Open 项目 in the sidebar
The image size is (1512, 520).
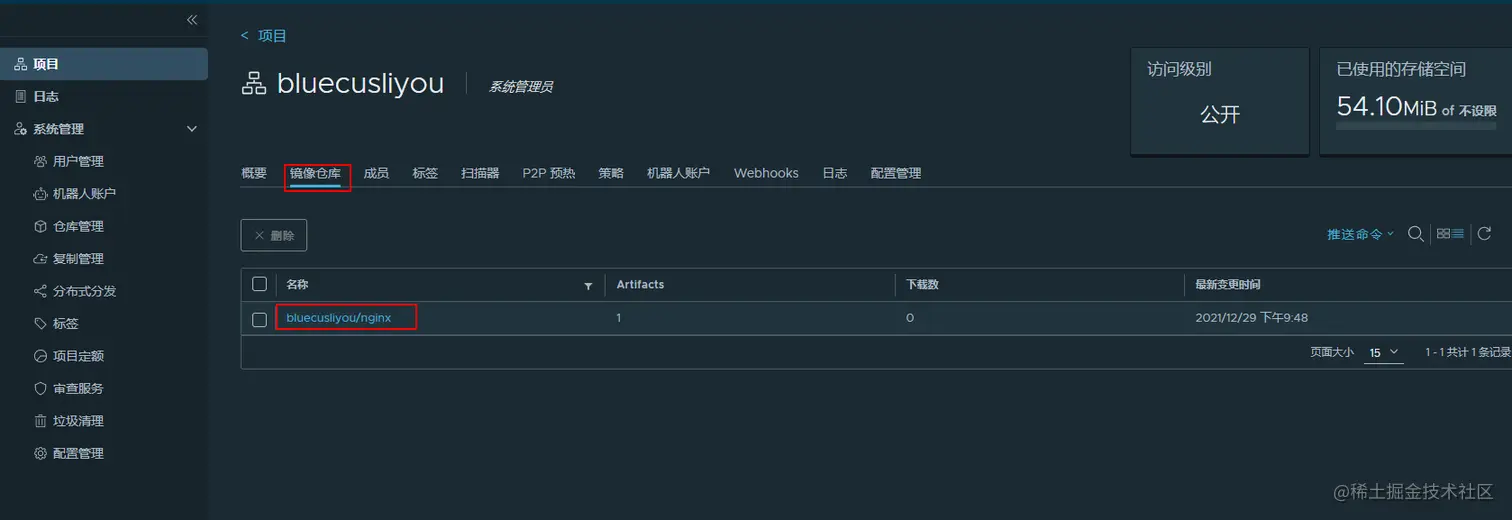[x=104, y=64]
